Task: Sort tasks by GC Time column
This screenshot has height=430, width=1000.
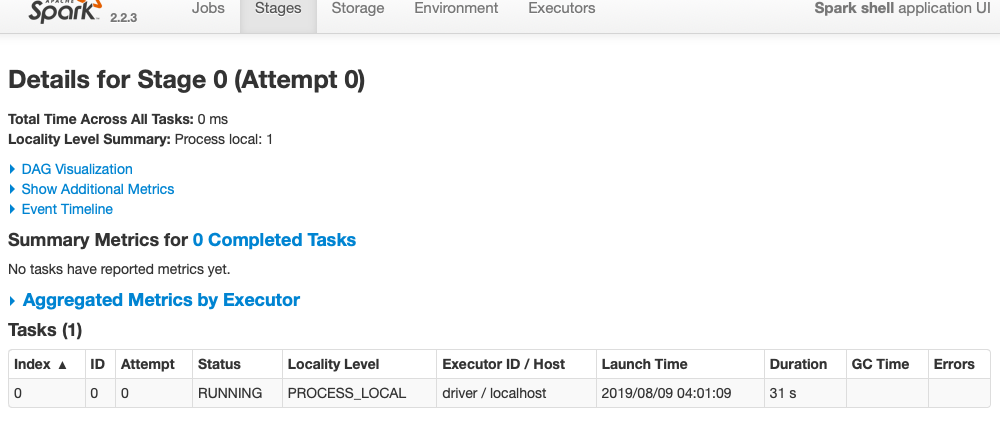Action: pos(887,364)
